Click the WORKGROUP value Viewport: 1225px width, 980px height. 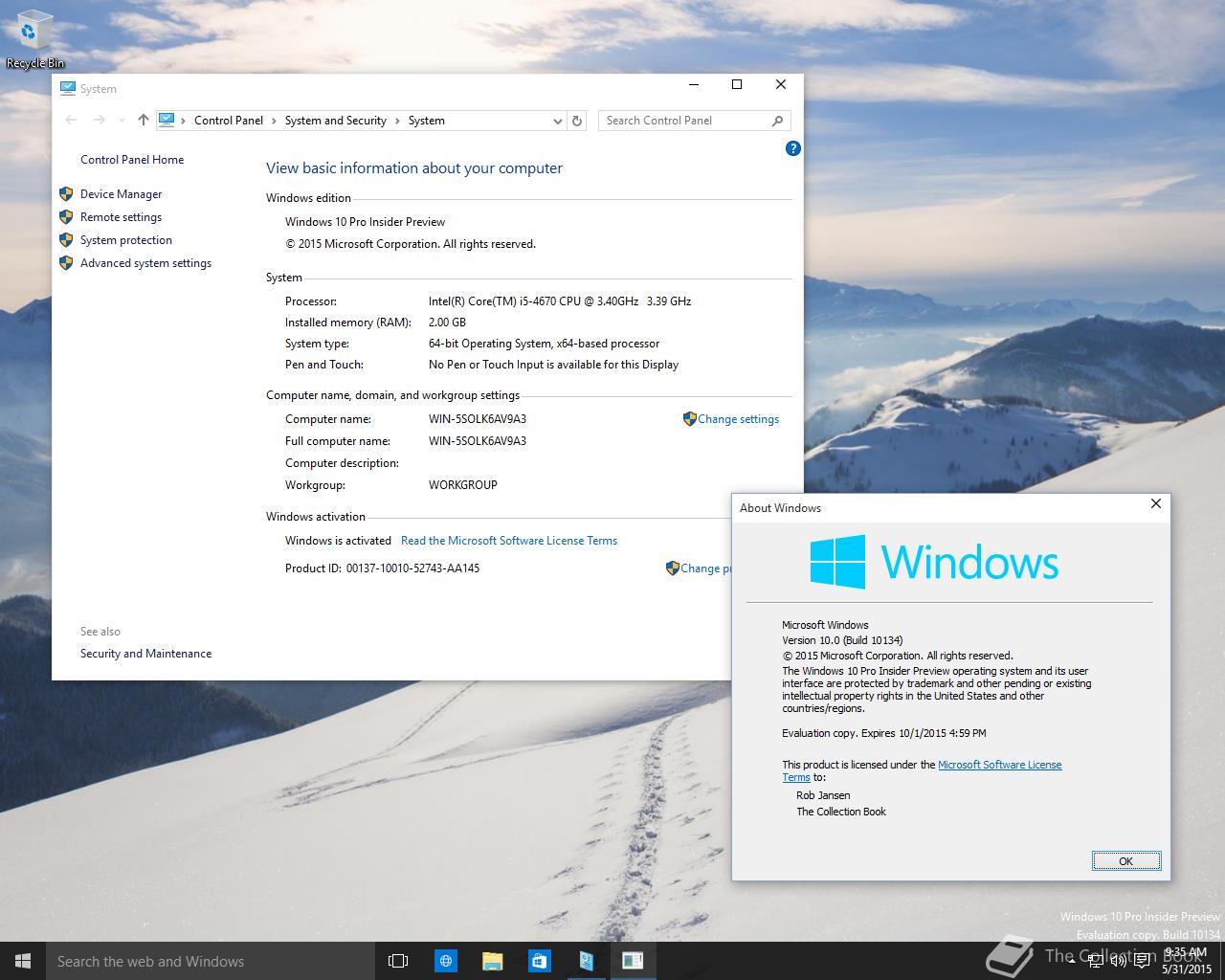pos(463,485)
